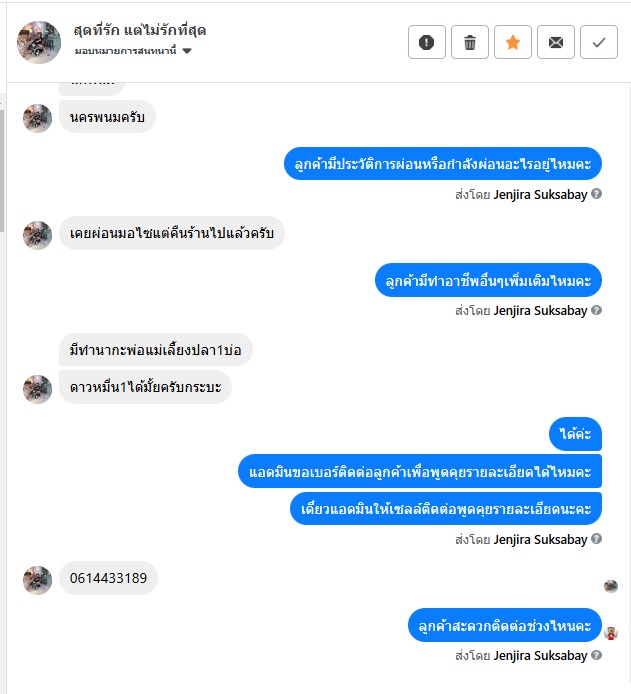The width and height of the screenshot is (631, 694).
Task: Click avatar beside the นครพนมครับ message
Action: coord(37,118)
